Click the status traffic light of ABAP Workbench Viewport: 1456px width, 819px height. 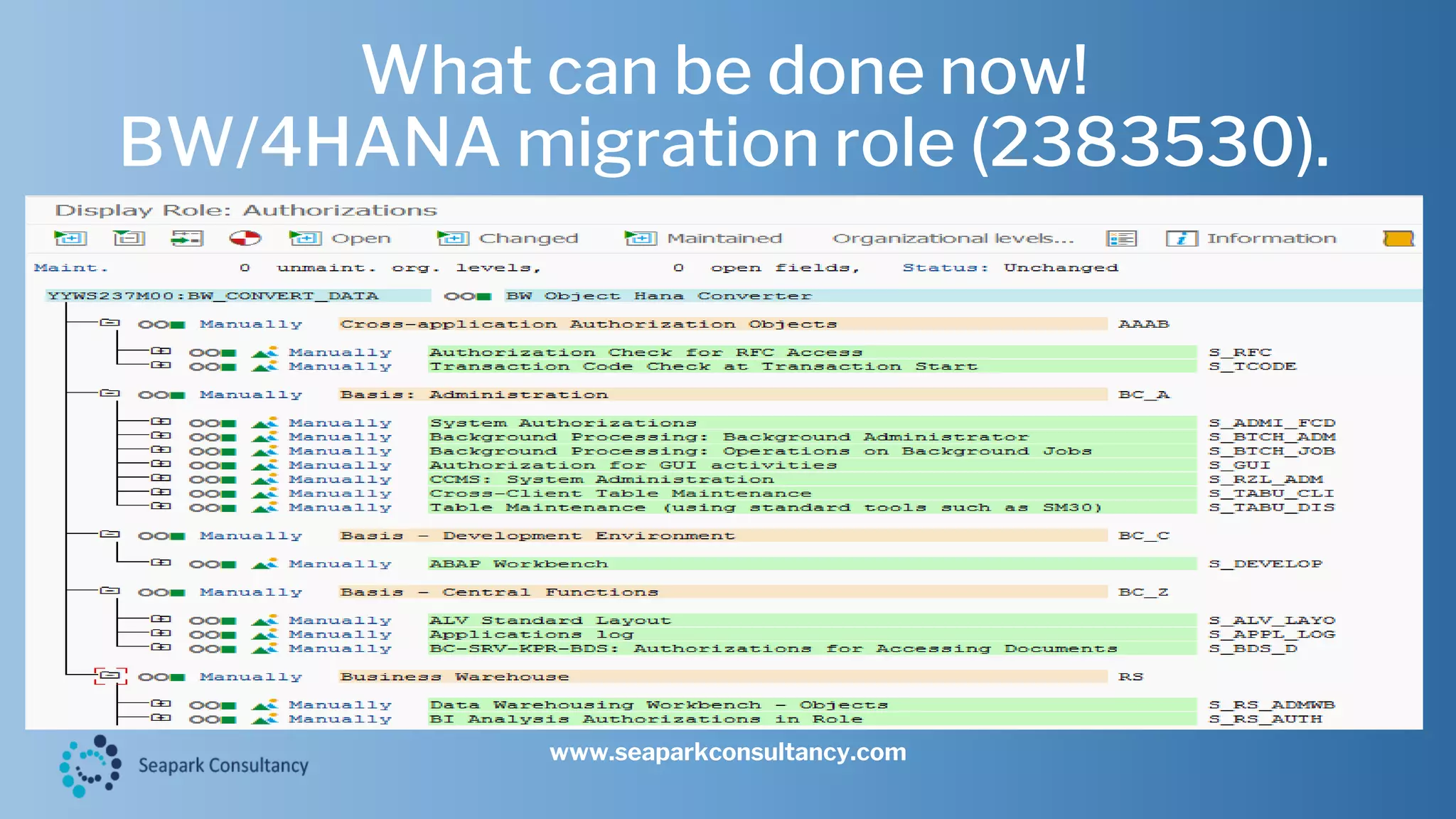pyautogui.click(x=212, y=564)
